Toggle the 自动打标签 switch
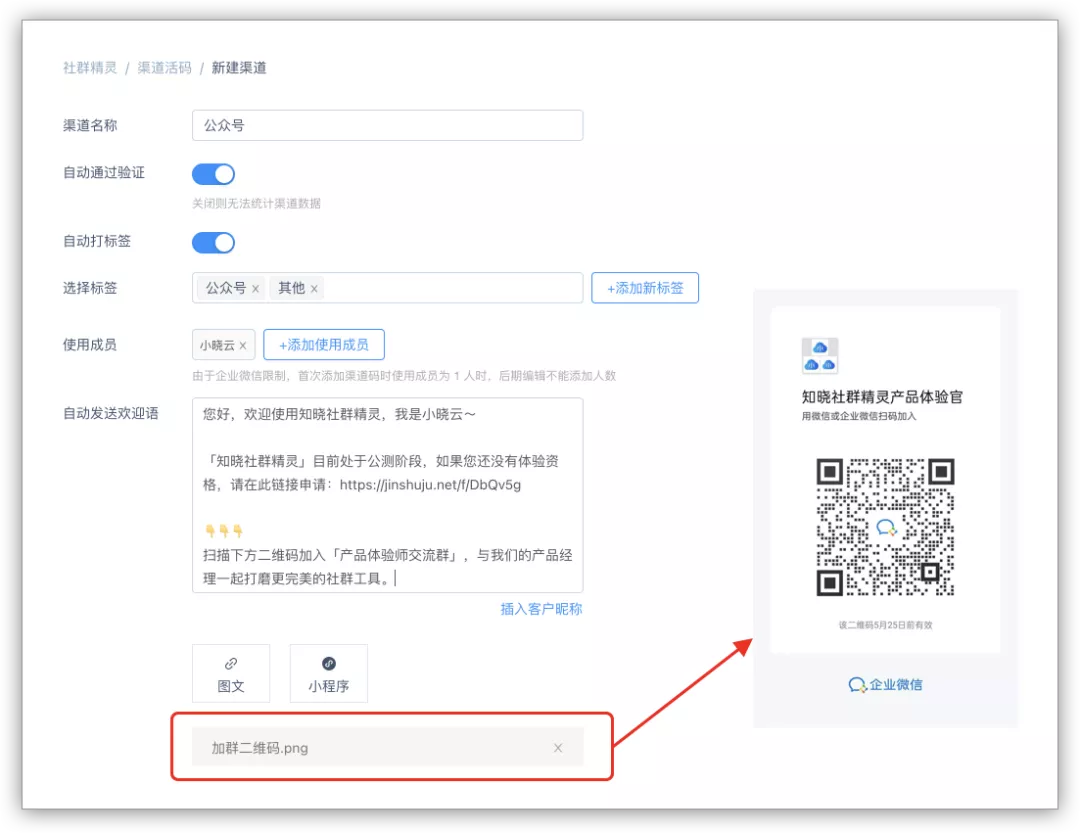The height and width of the screenshot is (833, 1080). point(214,243)
